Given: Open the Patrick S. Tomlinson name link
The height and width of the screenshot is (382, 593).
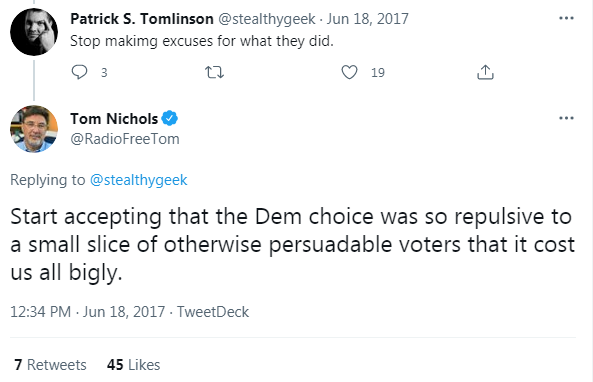Looking at the screenshot, I should click(142, 19).
